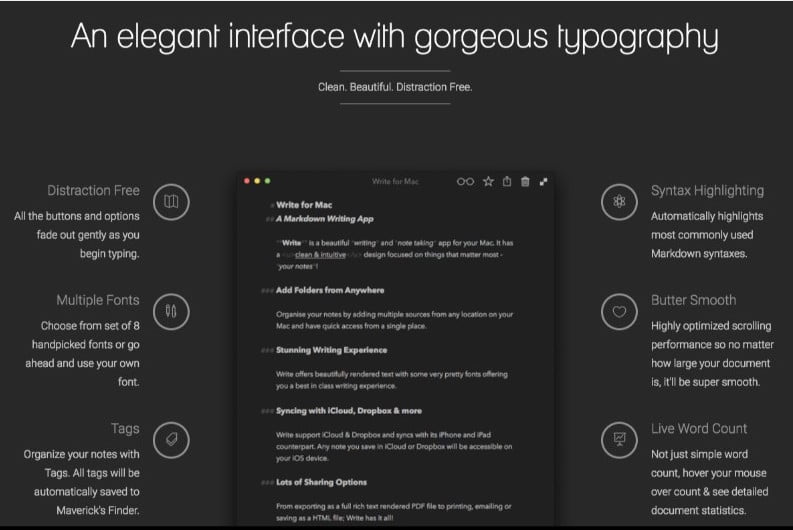Viewport: 793px width, 530px height.
Task: Click the 'Add Folders from Anywhere' heading
Action: coord(330,290)
